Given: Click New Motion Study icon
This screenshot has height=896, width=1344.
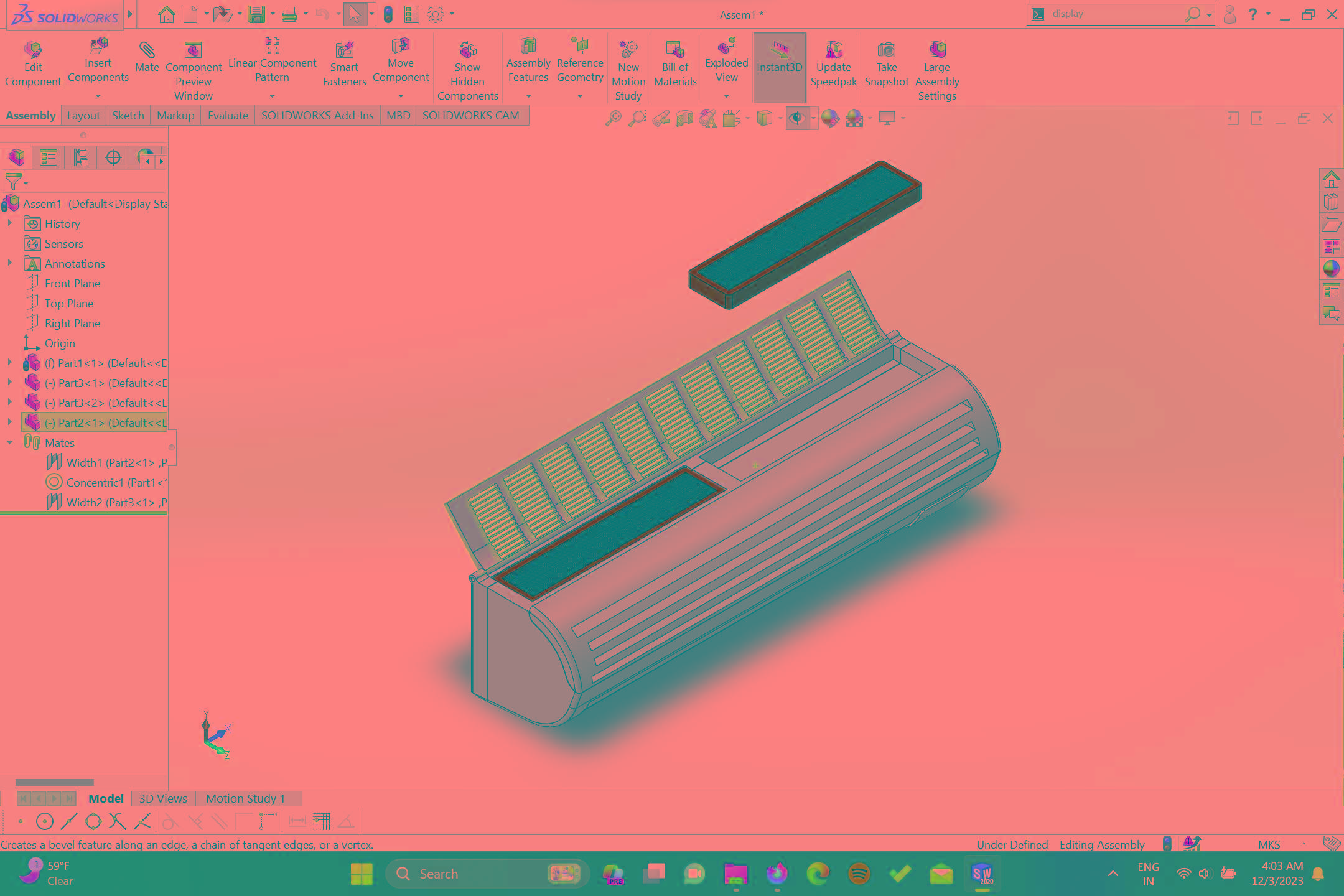Looking at the screenshot, I should (628, 50).
